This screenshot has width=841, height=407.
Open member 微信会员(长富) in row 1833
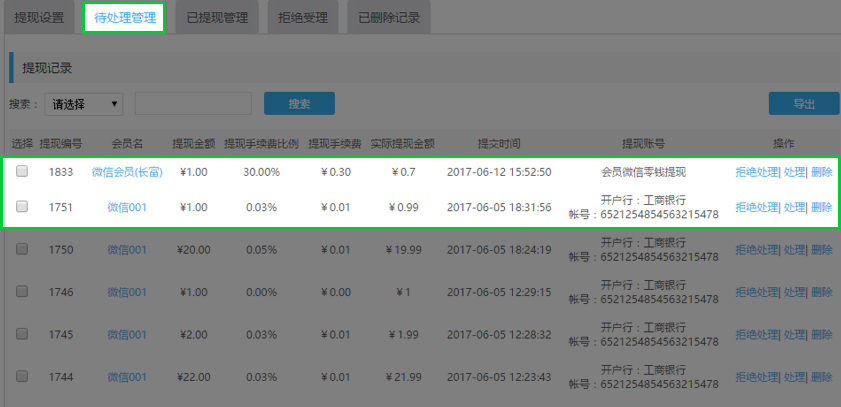tap(127, 172)
